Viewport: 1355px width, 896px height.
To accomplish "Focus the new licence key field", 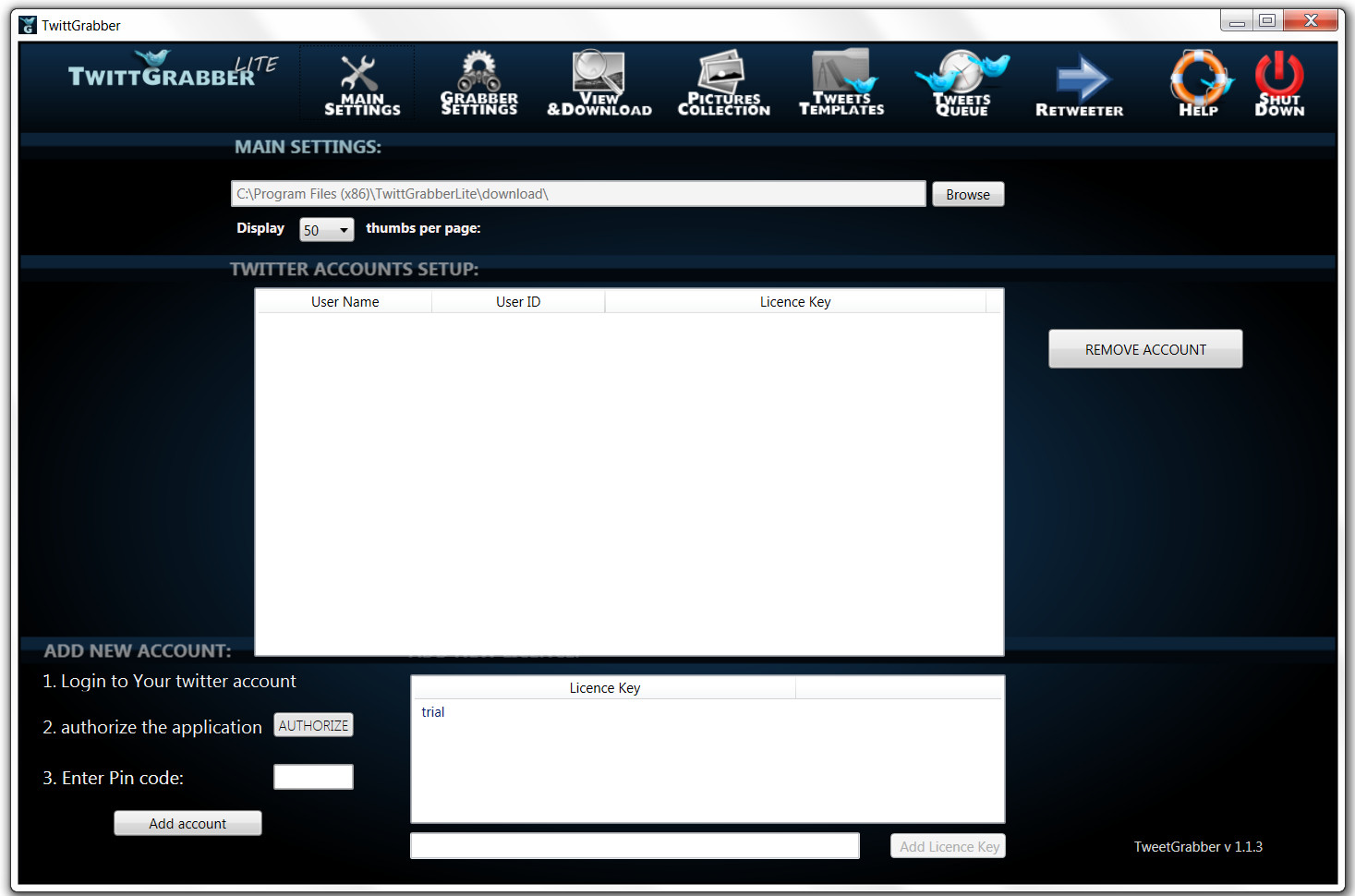I will pos(635,846).
